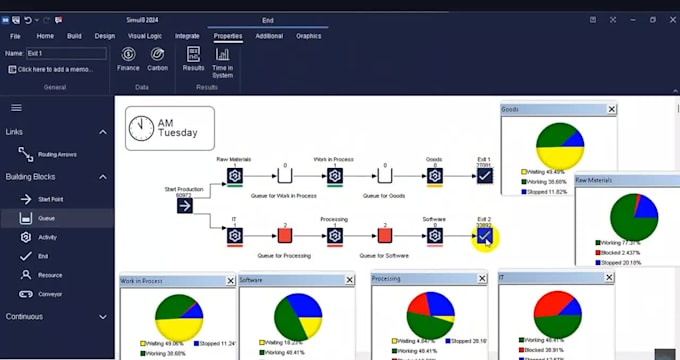
Task: Collapse the ribbon with the chevron
Action: coord(675,91)
